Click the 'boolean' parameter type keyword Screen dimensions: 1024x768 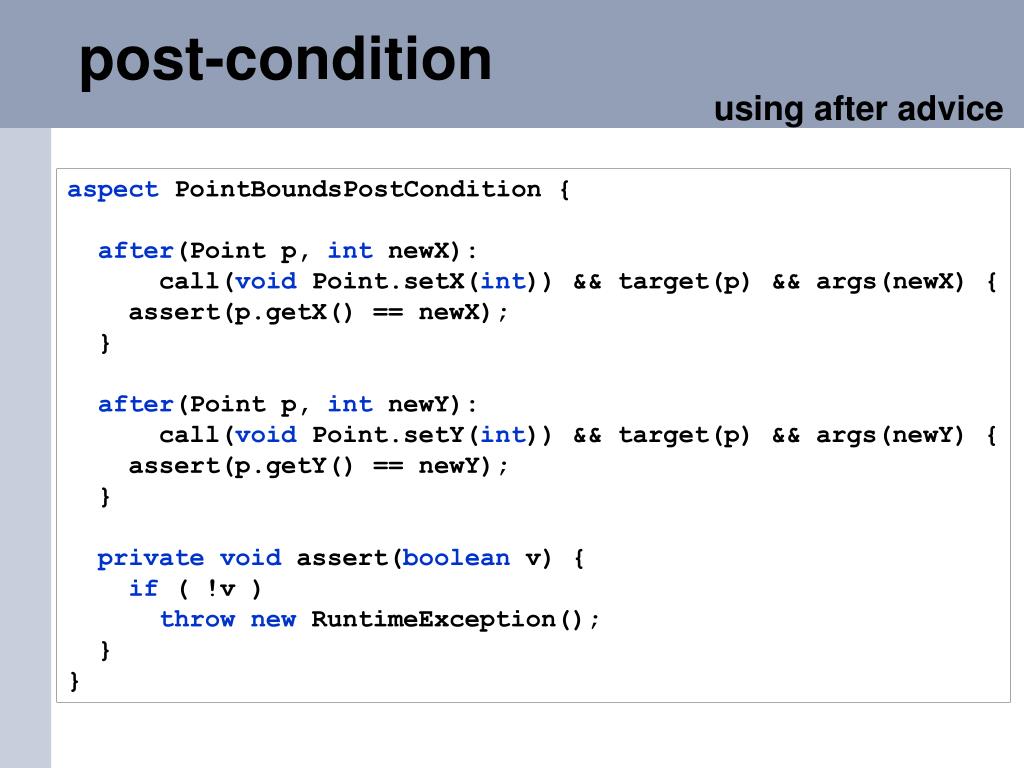(x=456, y=558)
